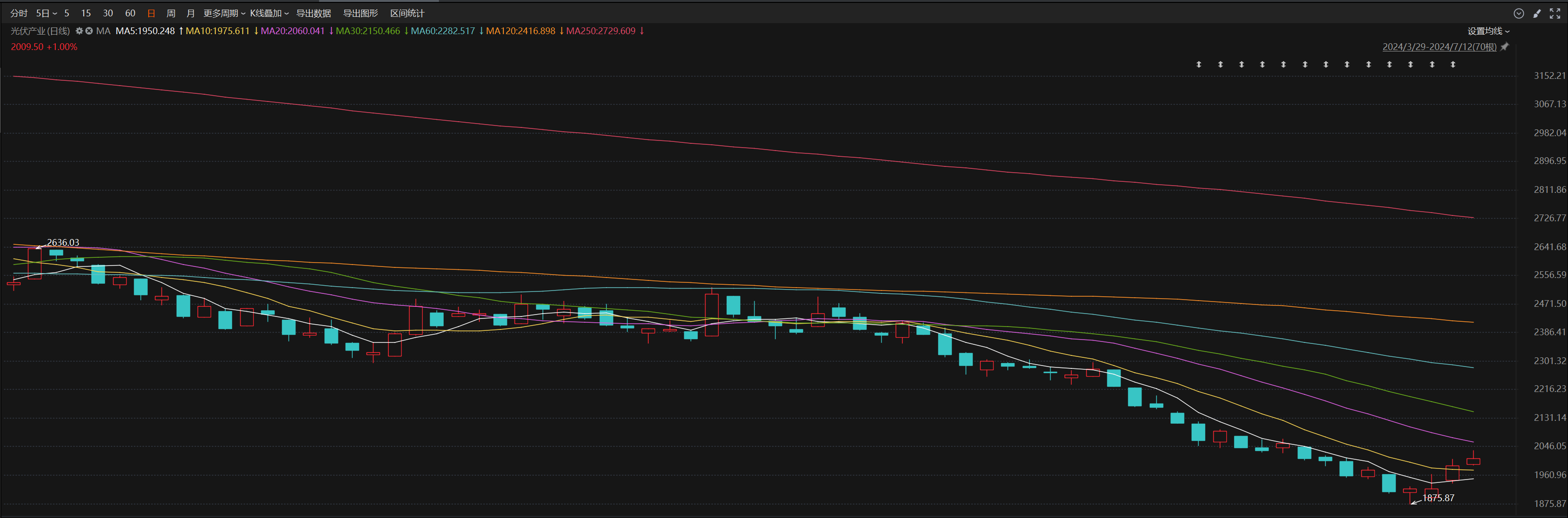1568x518 pixels.
Task: Click the 2046.05 price axis label
Action: [1550, 446]
